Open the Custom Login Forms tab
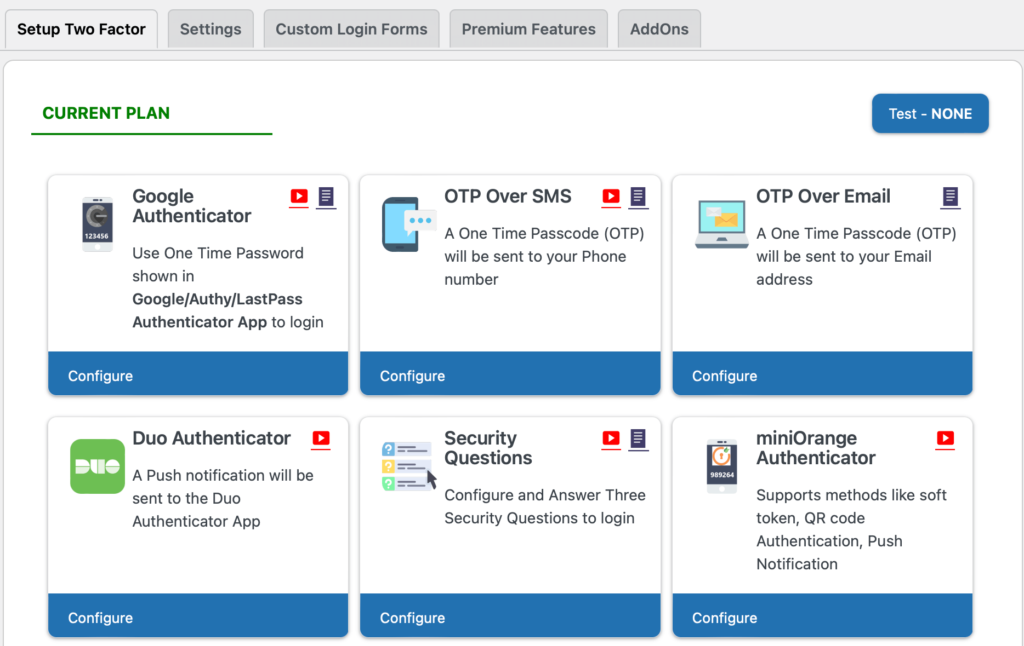 pyautogui.click(x=351, y=29)
